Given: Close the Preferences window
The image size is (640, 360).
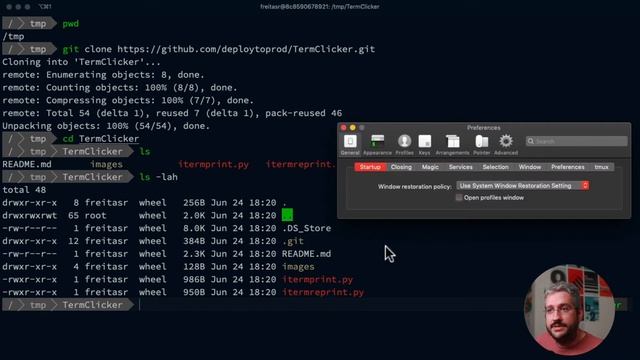Looking at the screenshot, I should pyautogui.click(x=344, y=128).
